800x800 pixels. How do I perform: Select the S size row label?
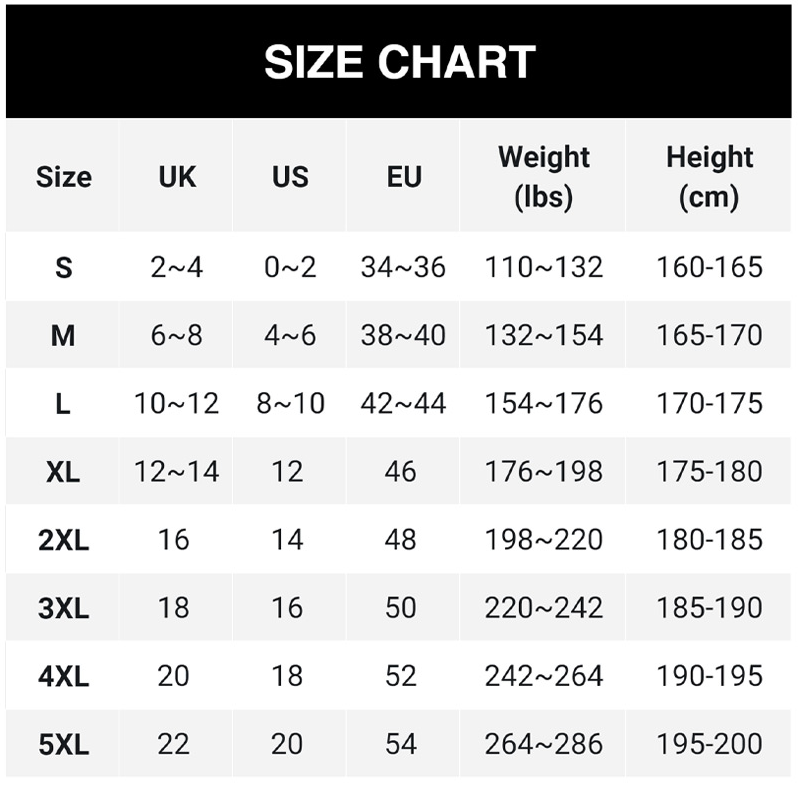63,267
